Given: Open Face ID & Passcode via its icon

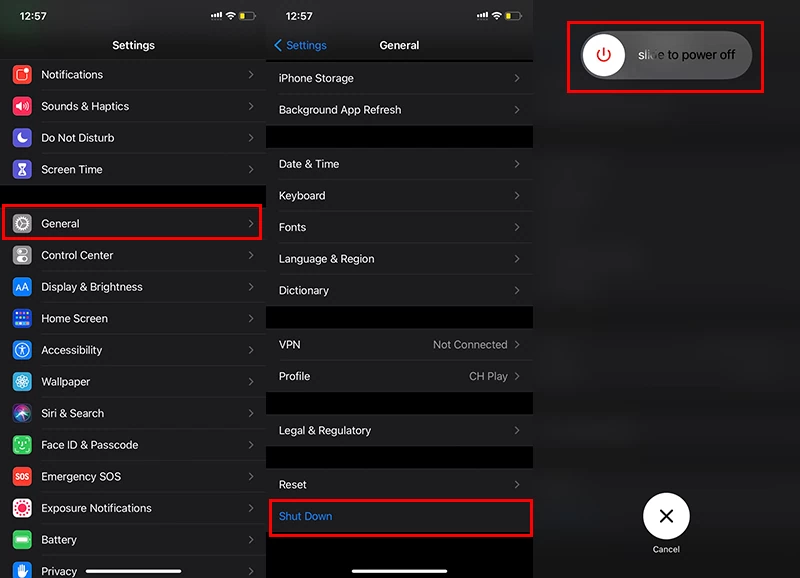Looking at the screenshot, I should 23,445.
